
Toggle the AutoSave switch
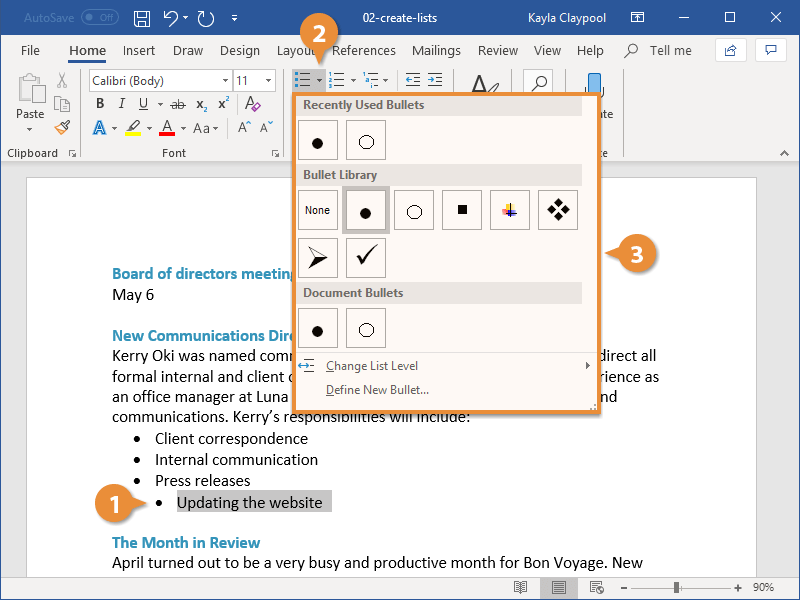coord(99,18)
